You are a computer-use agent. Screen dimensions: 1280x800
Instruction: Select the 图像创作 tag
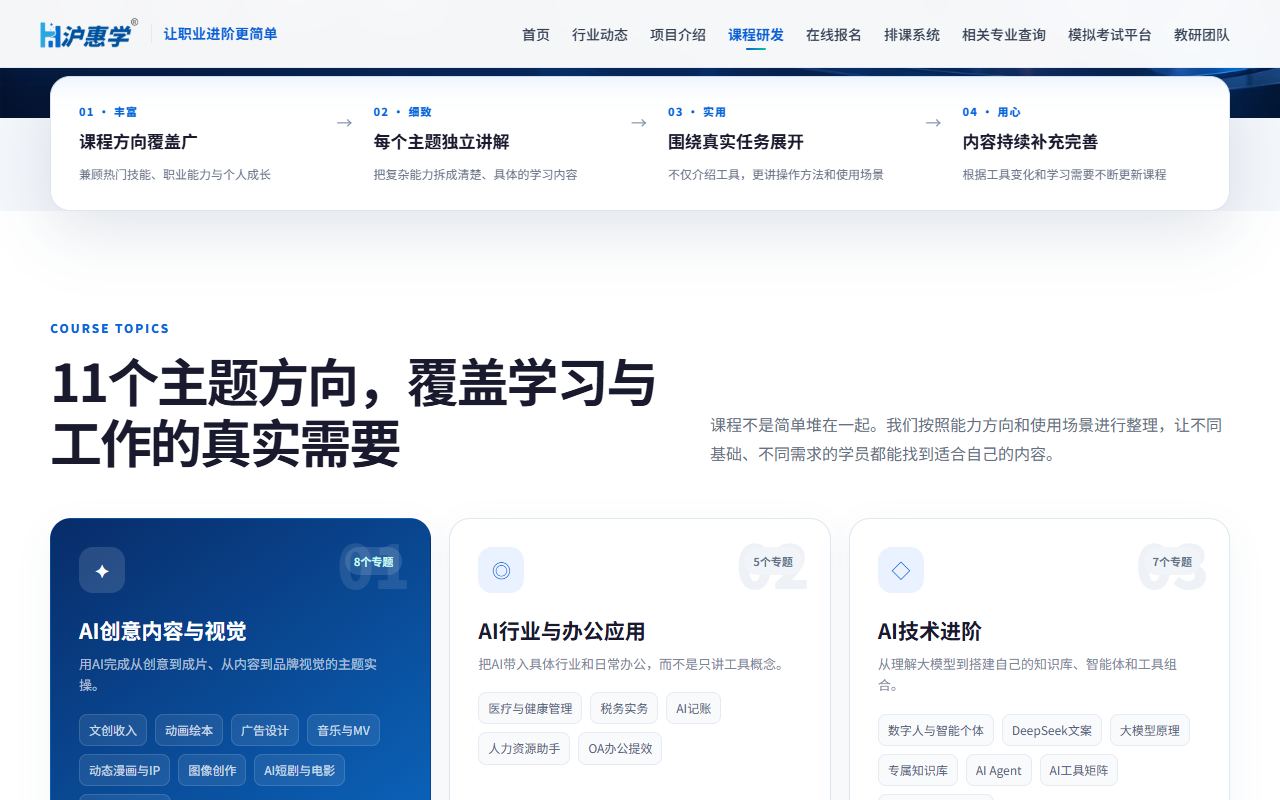[212, 770]
